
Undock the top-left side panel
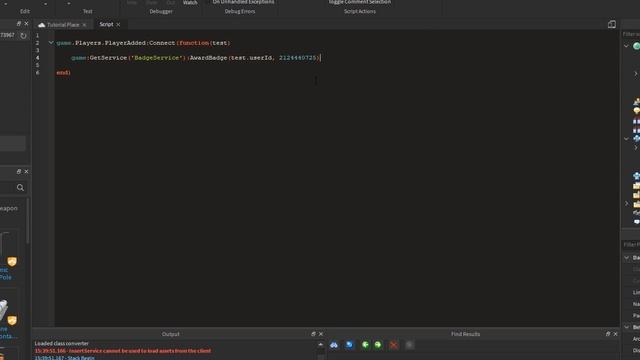pos(19,24)
